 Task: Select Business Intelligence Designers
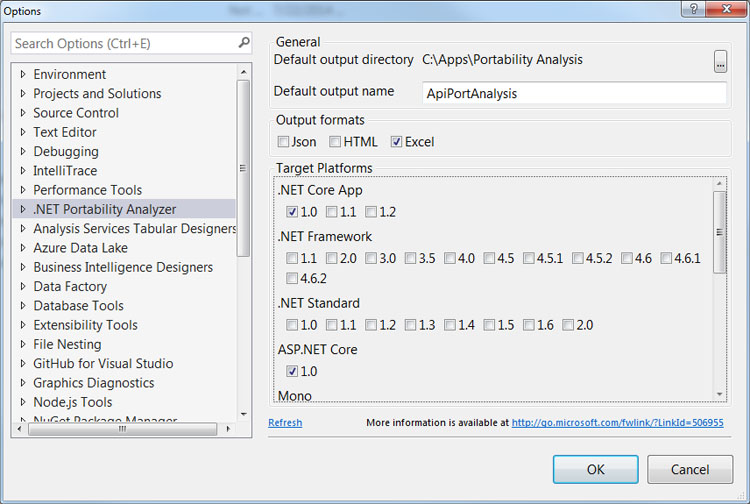click(123, 267)
